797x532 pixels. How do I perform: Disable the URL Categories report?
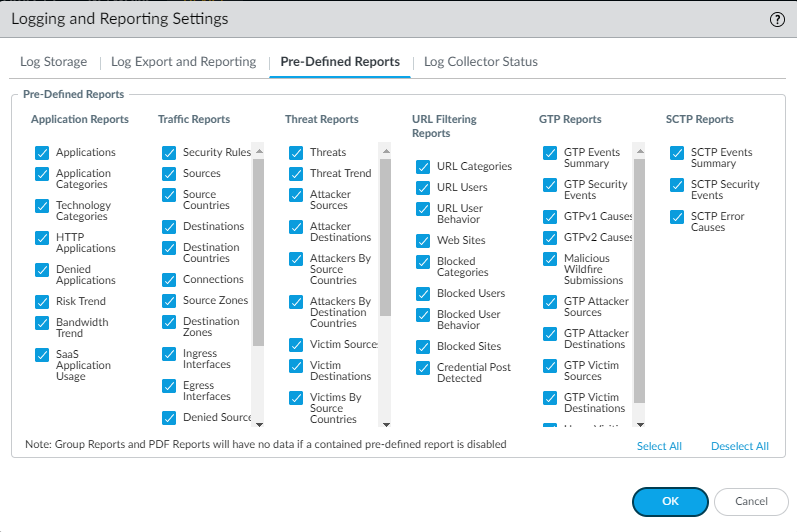[x=423, y=167]
